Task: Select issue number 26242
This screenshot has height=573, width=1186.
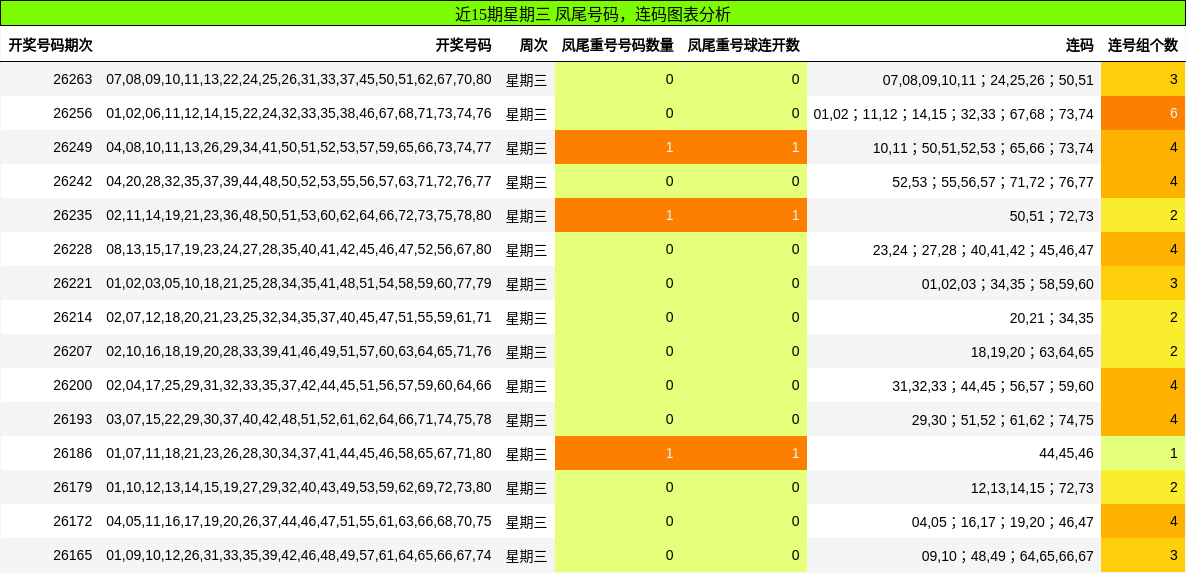Action: [x=73, y=181]
